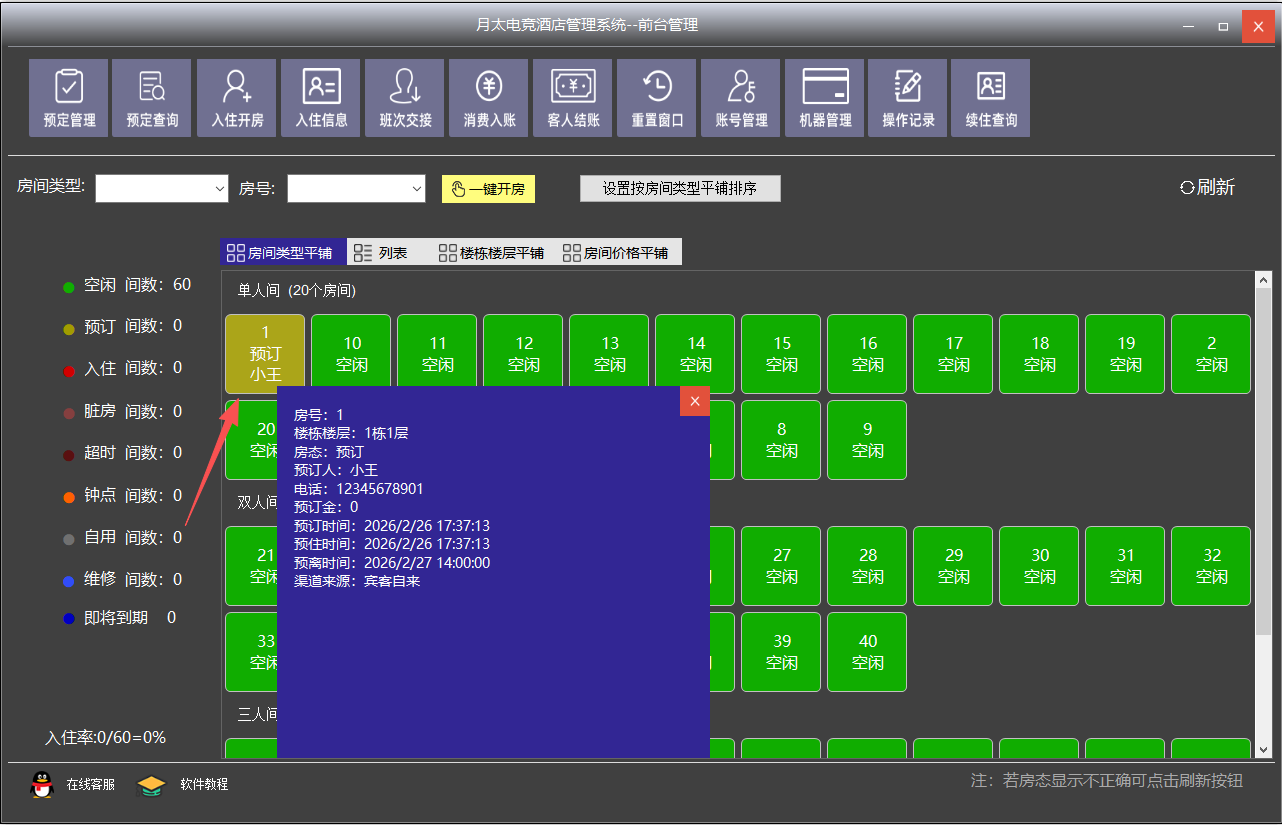Switch to 楼栋楼层平铺 tab
Viewport: 1282px width, 825px height.
point(490,253)
